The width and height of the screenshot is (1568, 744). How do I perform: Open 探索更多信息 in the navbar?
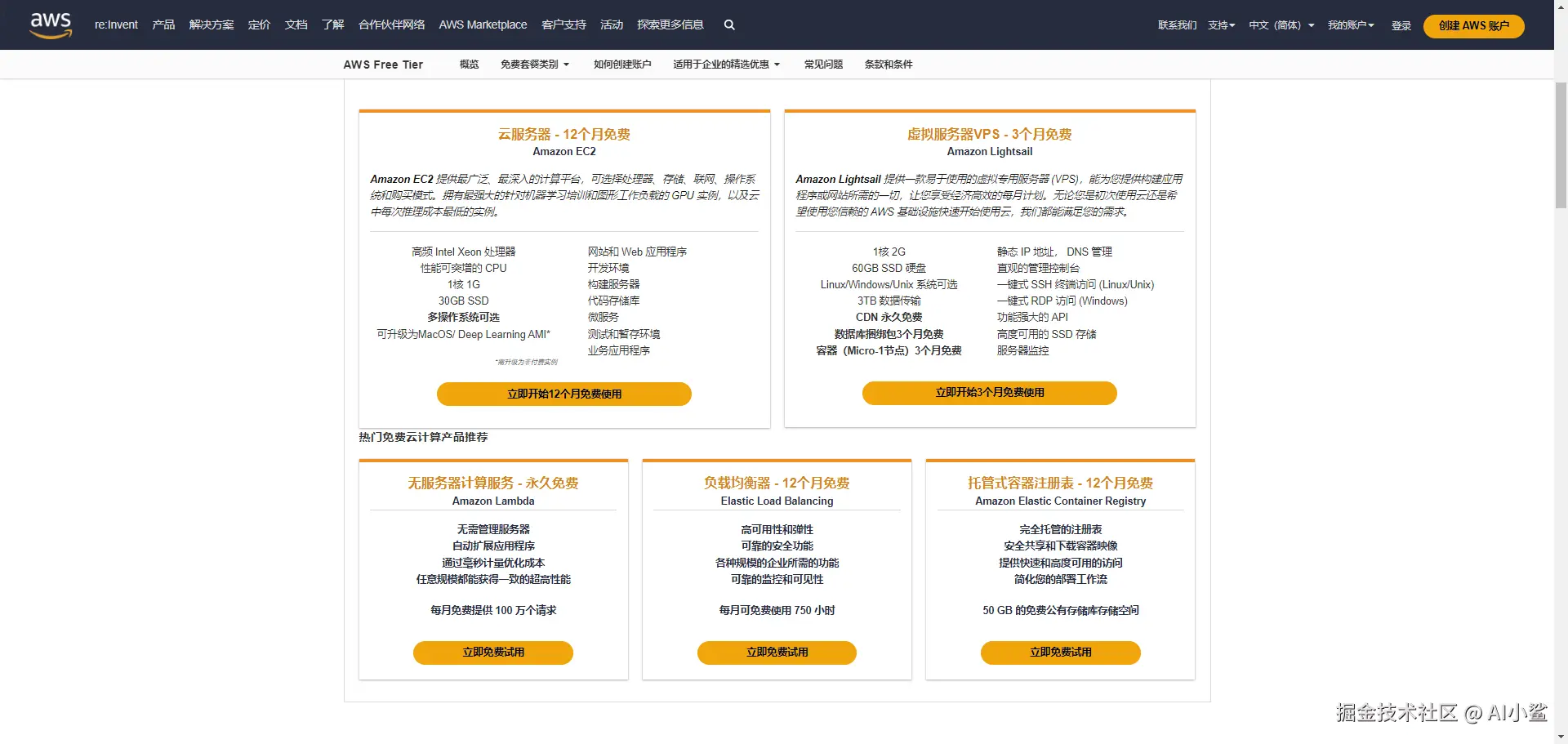coord(670,25)
